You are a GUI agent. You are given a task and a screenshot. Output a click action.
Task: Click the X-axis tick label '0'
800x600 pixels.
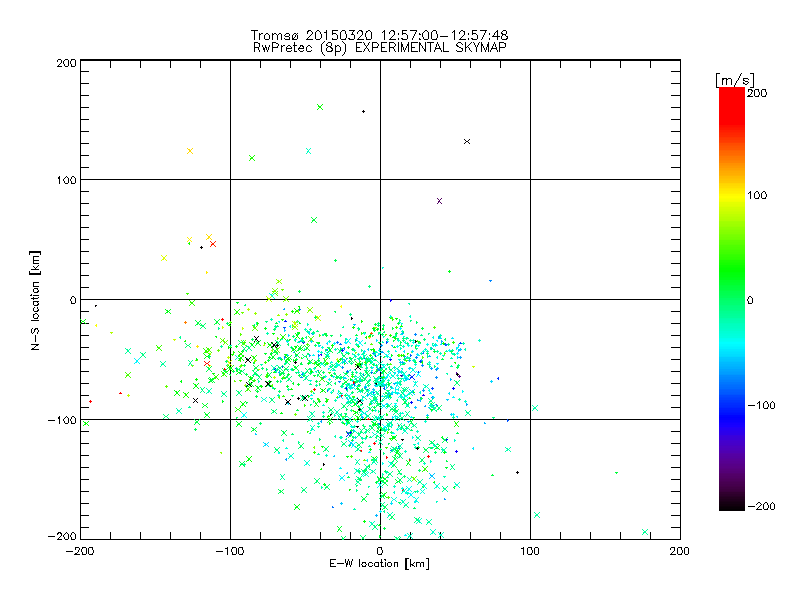380,551
